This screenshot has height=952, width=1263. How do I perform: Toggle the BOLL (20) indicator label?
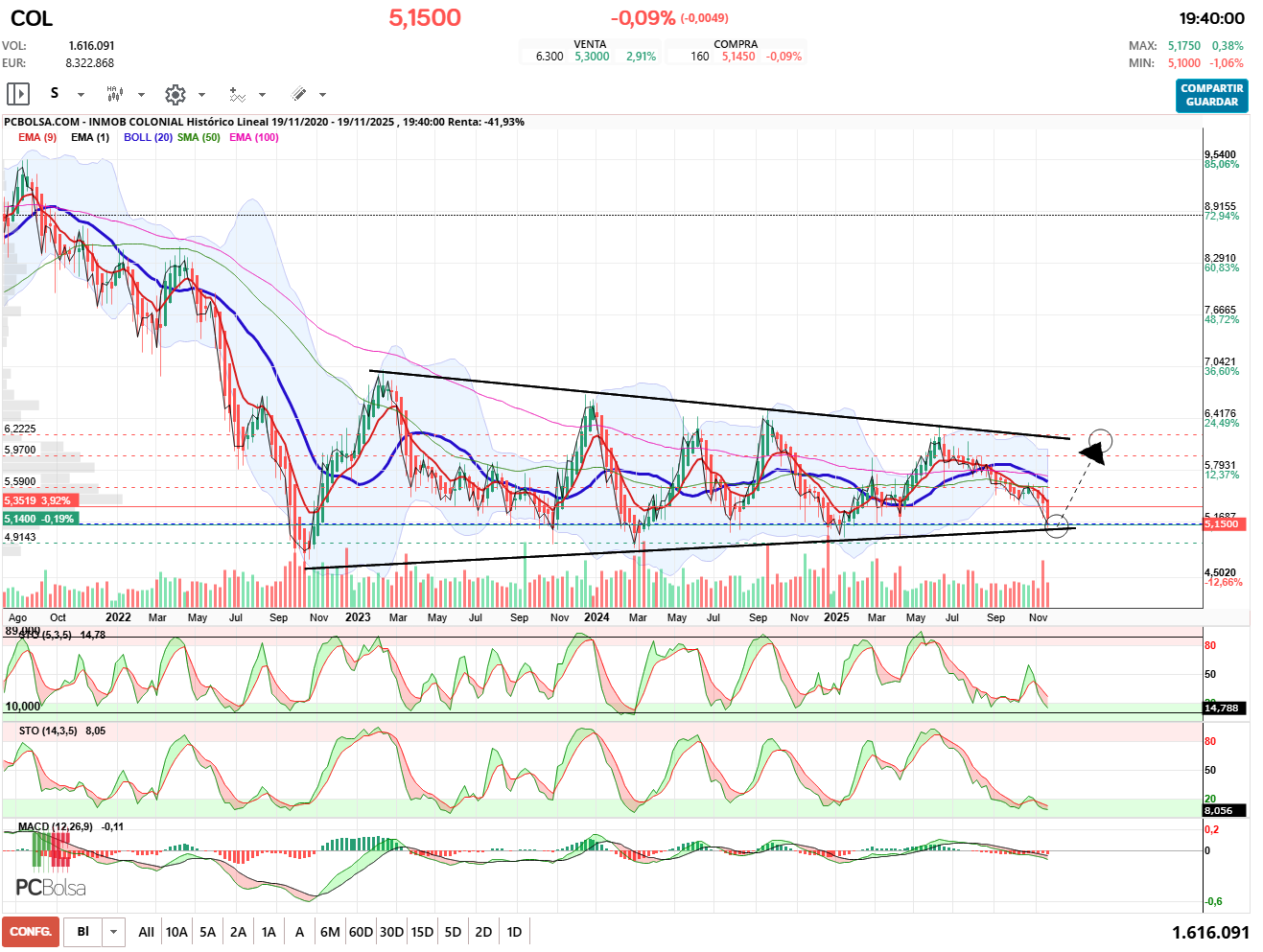148,137
